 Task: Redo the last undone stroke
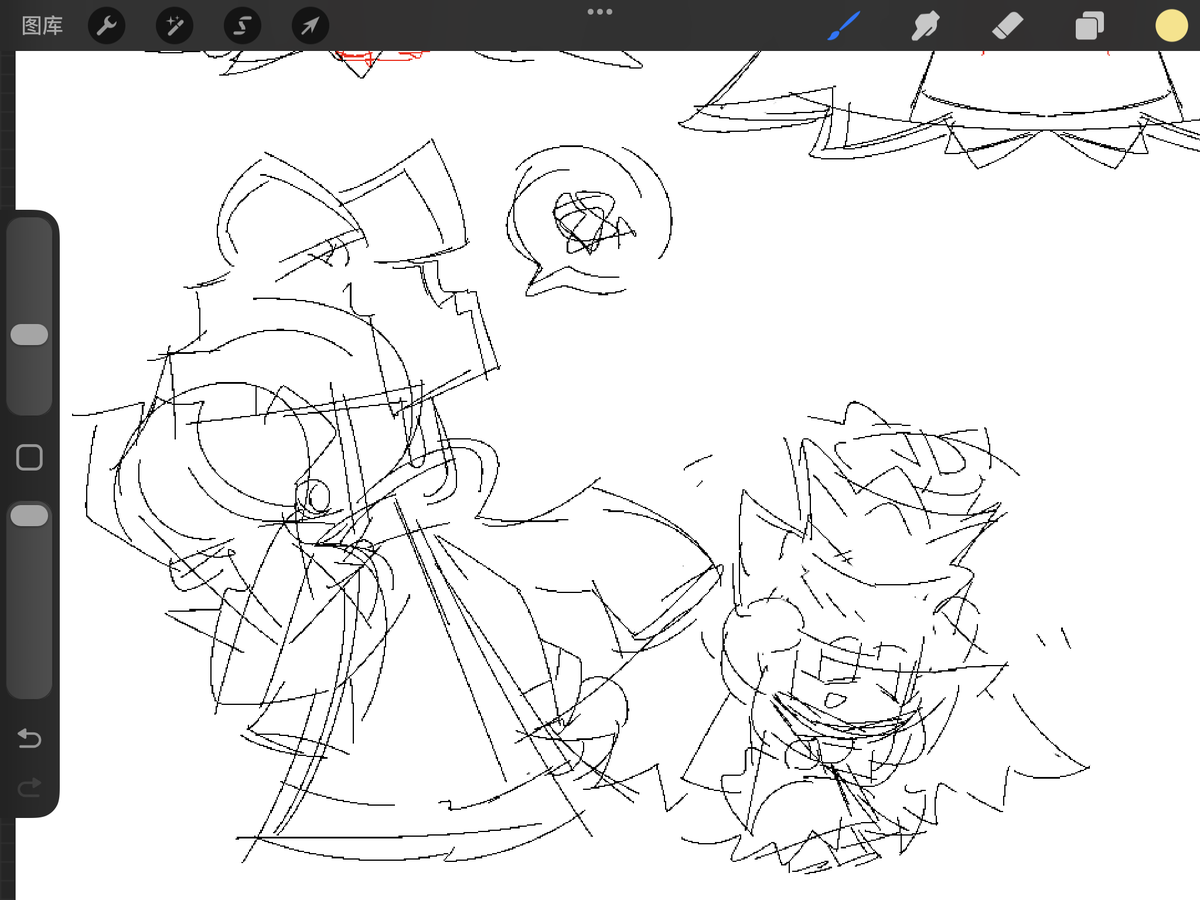pos(29,787)
